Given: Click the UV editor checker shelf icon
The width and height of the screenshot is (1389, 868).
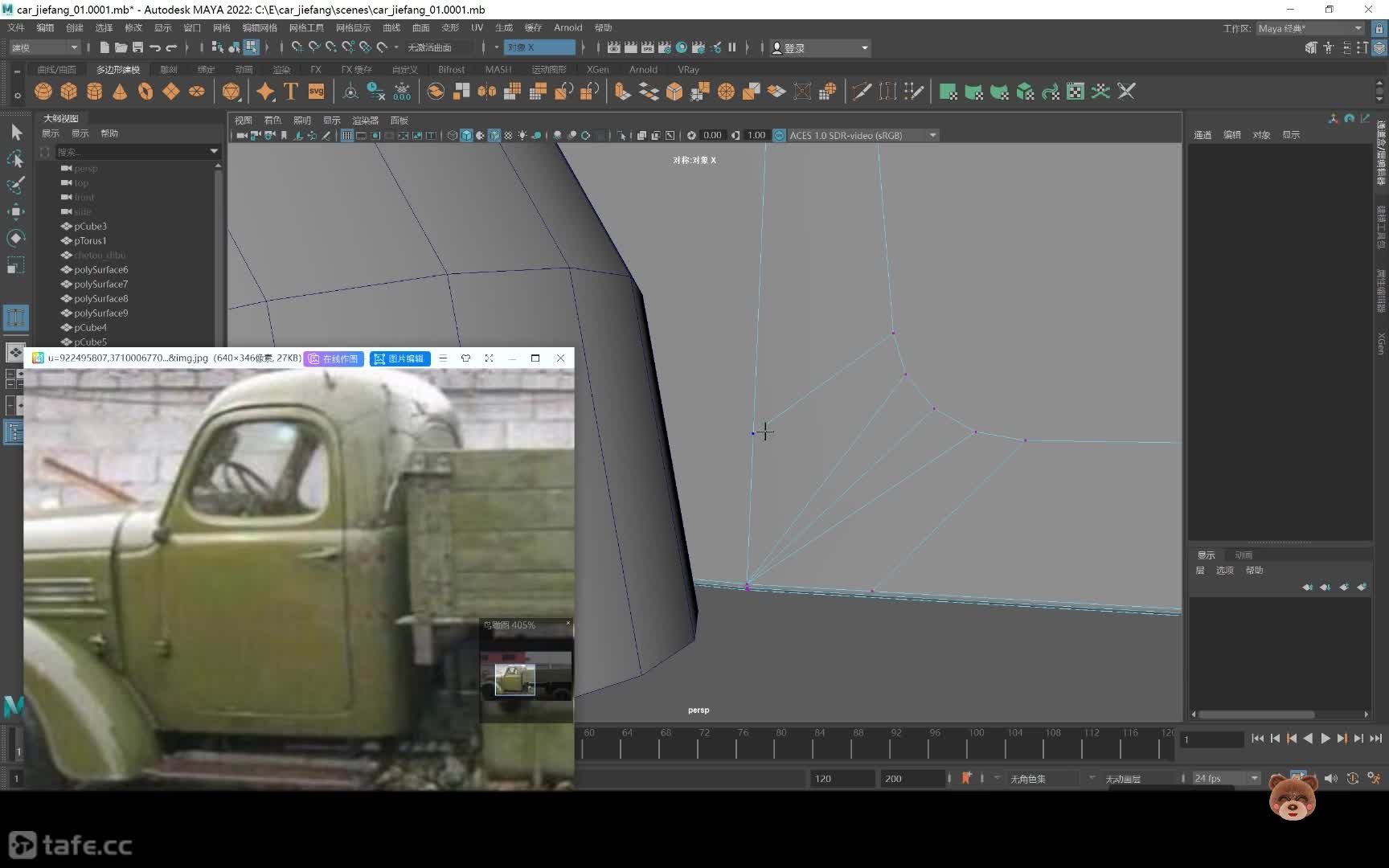Looking at the screenshot, I should click(1076, 92).
